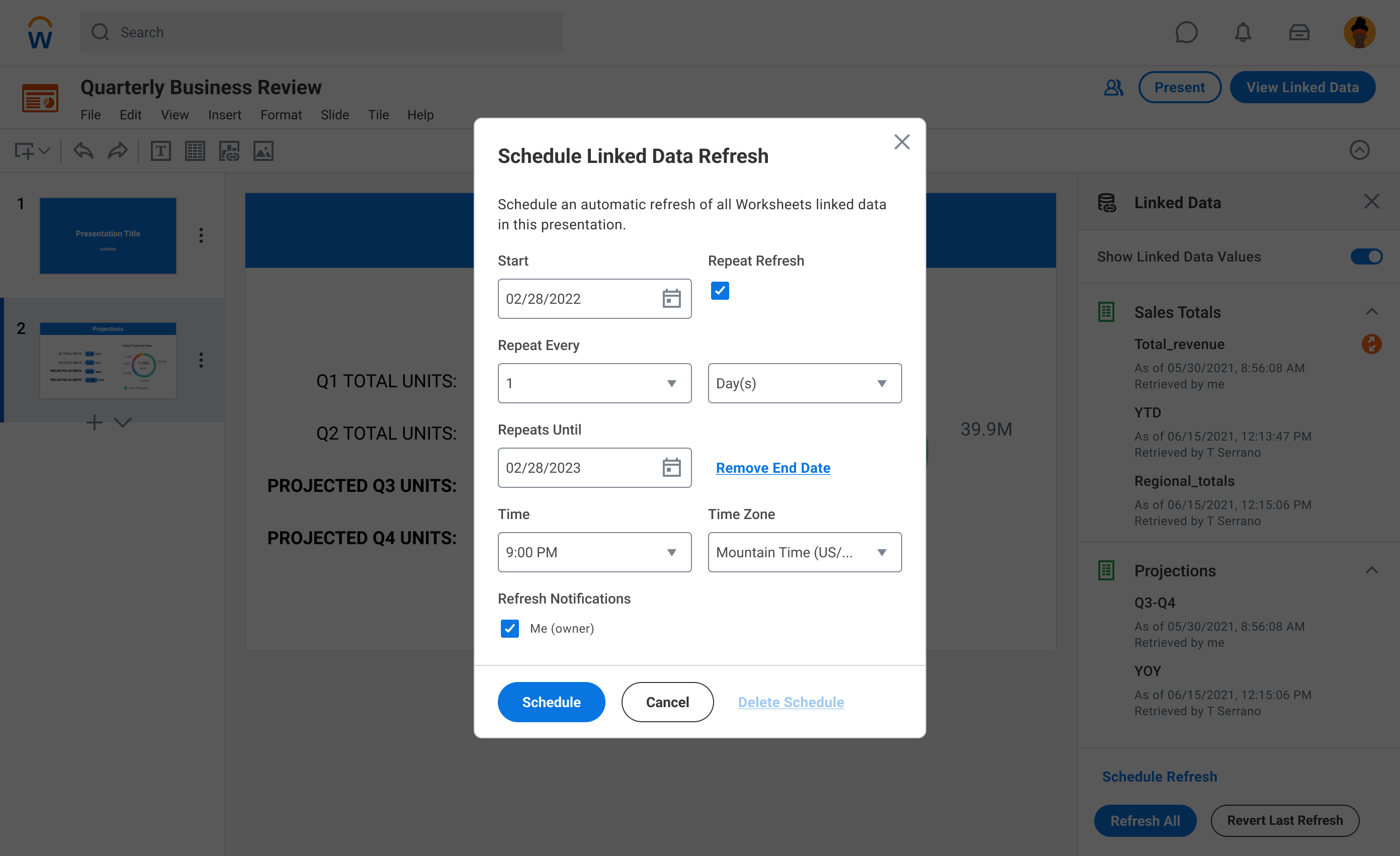Click the Start date input field
Viewport: 1400px width, 856px height.
(x=594, y=298)
